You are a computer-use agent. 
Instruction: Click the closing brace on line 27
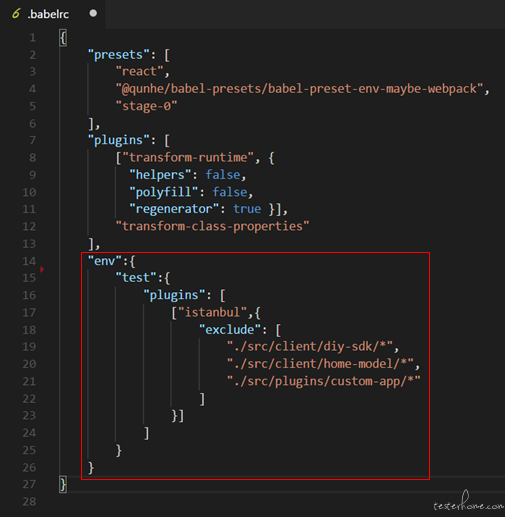tap(63, 484)
